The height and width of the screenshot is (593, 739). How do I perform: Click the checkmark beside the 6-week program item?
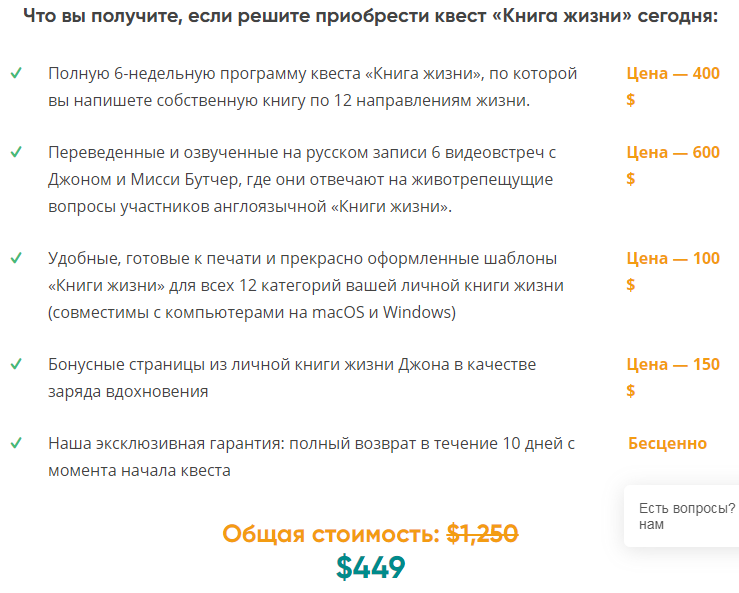(16, 74)
